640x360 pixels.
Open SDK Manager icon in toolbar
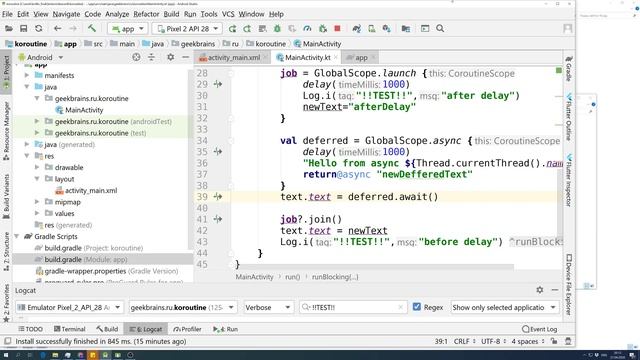click(387, 29)
